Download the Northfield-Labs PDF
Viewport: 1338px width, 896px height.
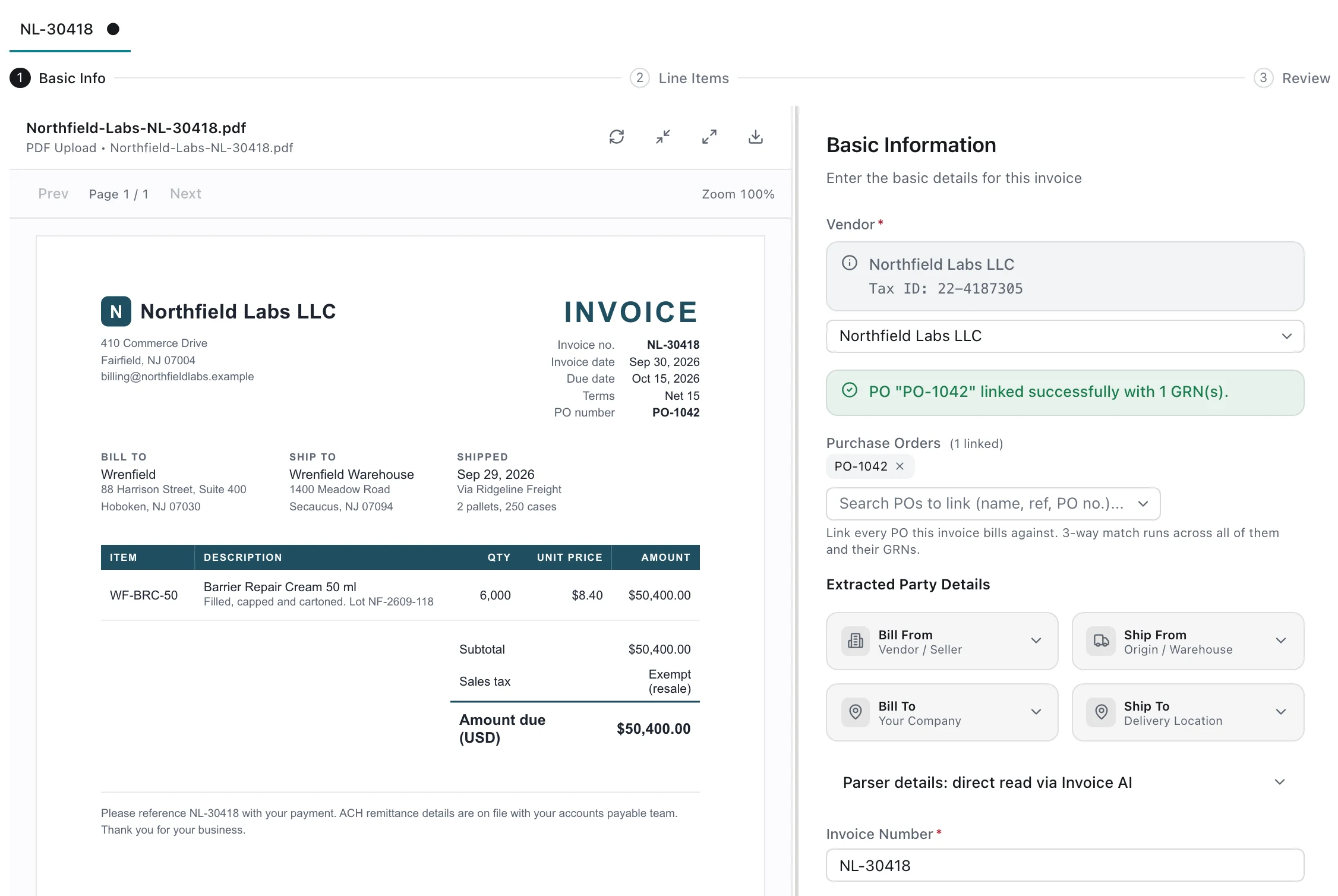click(756, 137)
